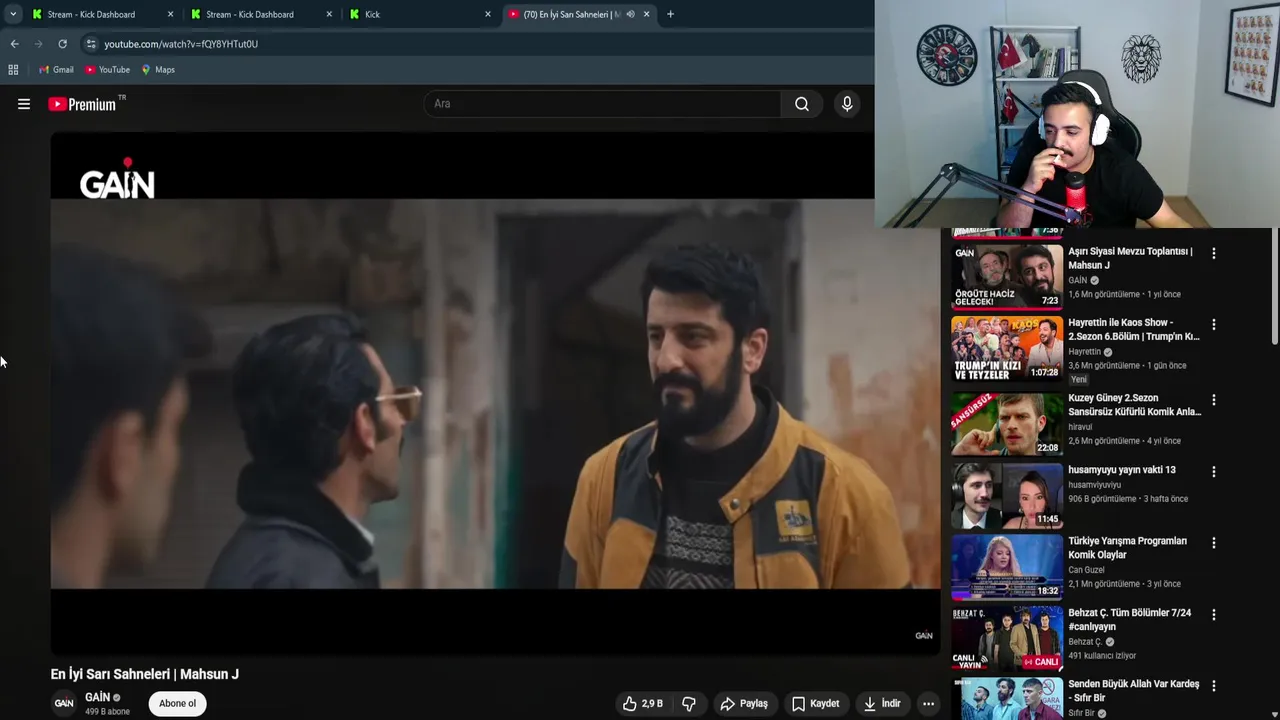Image resolution: width=1280 pixels, height=720 pixels.
Task: Open the Chrome apps grid icon
Action: (x=13, y=70)
